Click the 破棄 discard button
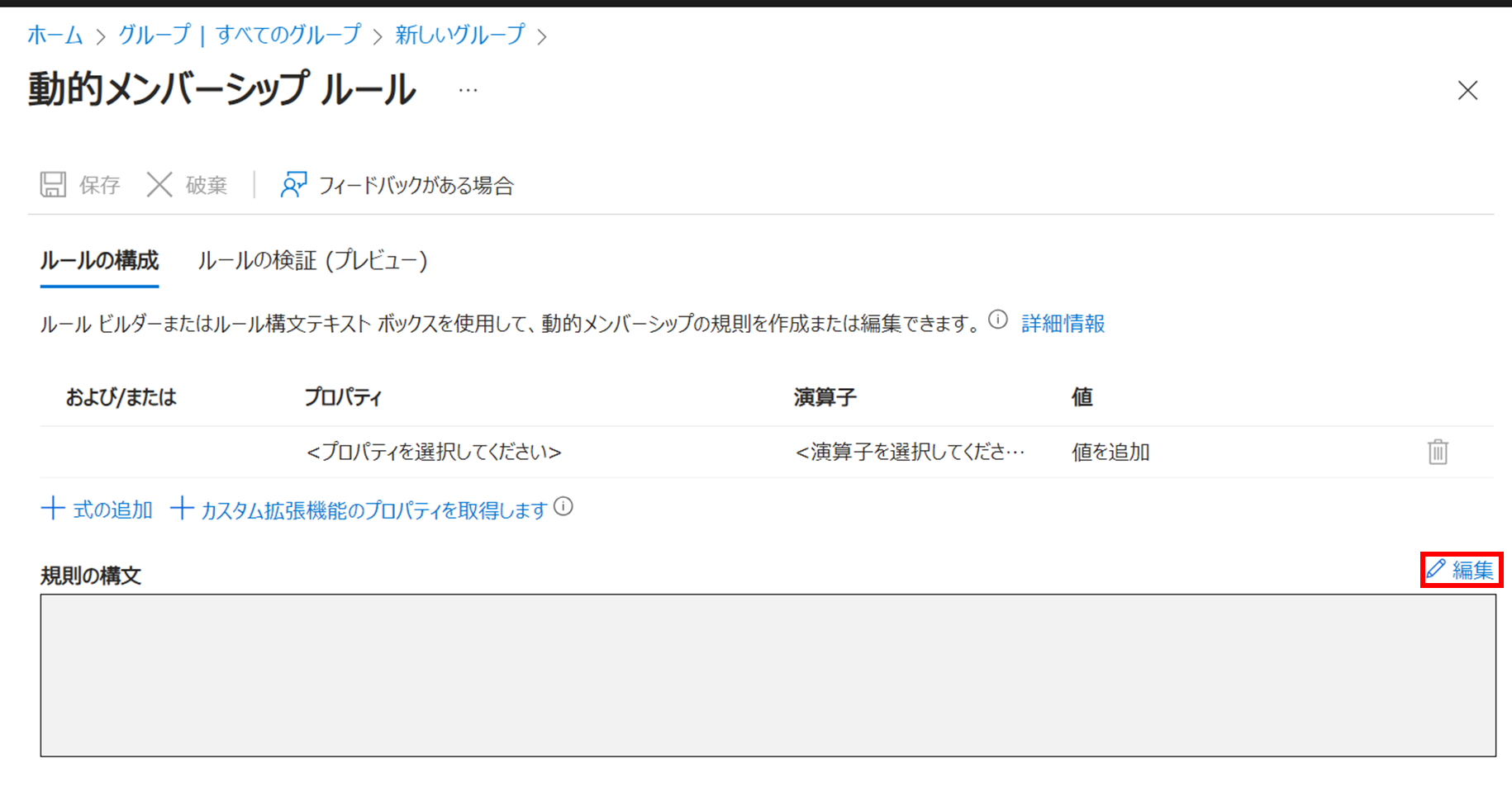Image resolution: width=1512 pixels, height=787 pixels. pyautogui.click(x=187, y=185)
